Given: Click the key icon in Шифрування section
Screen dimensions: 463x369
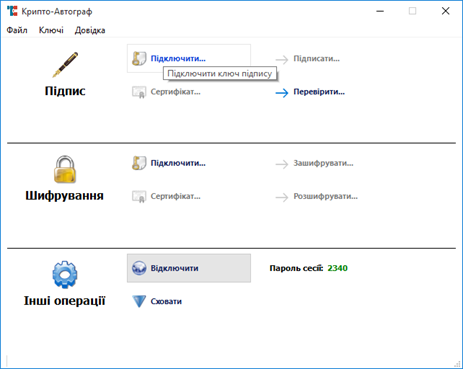Looking at the screenshot, I should coord(139,163).
